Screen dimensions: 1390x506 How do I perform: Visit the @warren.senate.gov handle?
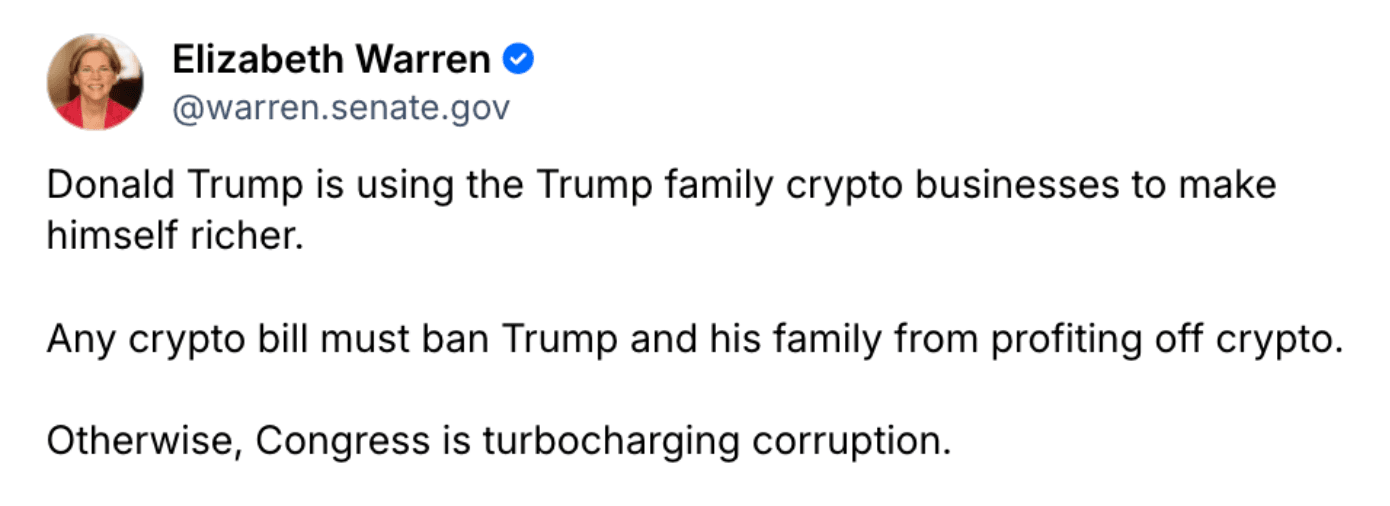341,109
